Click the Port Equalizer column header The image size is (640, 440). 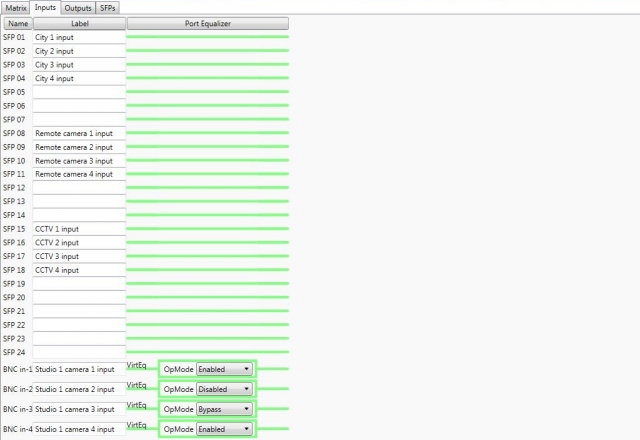click(208, 23)
